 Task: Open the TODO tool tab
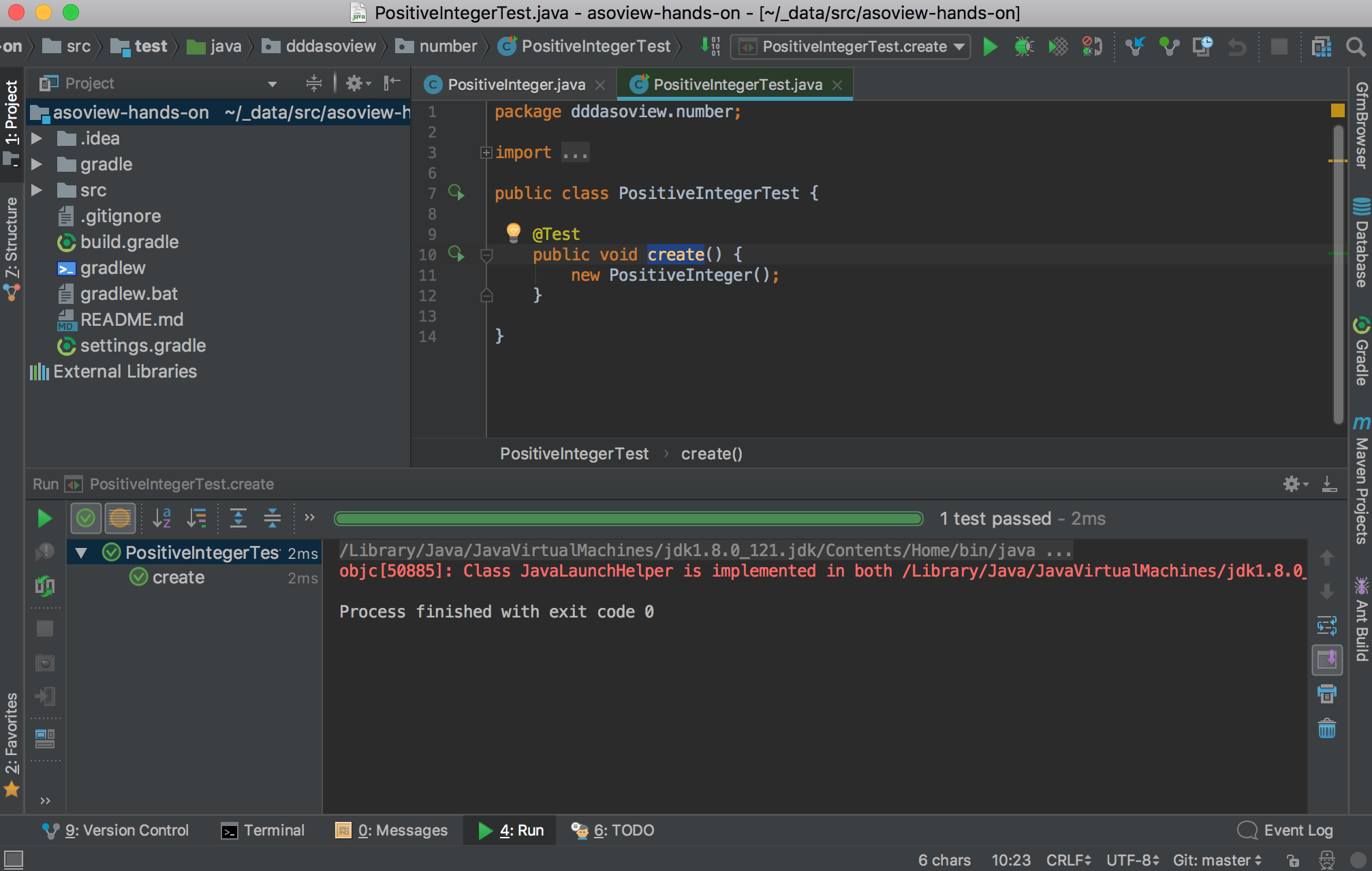tap(612, 830)
